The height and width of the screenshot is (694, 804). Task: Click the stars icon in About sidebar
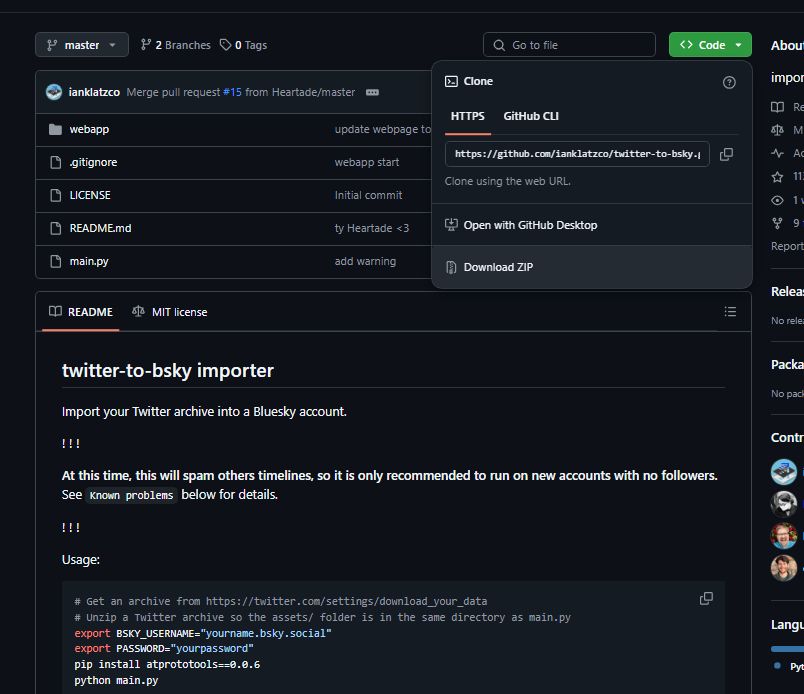(777, 177)
